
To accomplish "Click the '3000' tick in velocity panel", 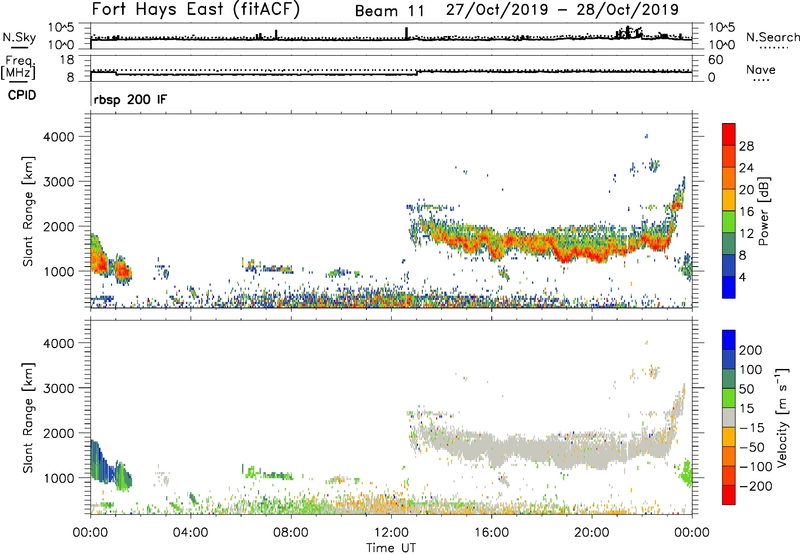I will click(58, 388).
